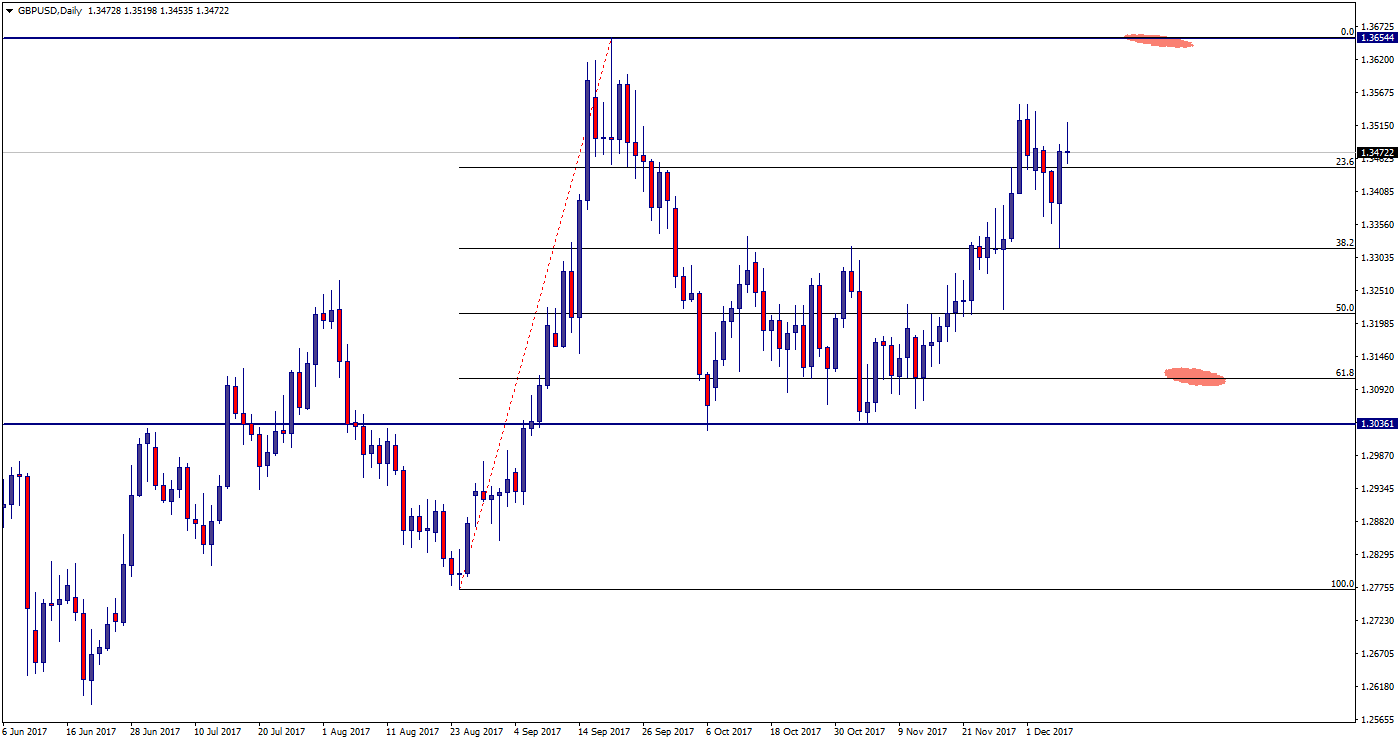Select the rightmost candle on the chart
The height and width of the screenshot is (743, 1398).
(1068, 151)
